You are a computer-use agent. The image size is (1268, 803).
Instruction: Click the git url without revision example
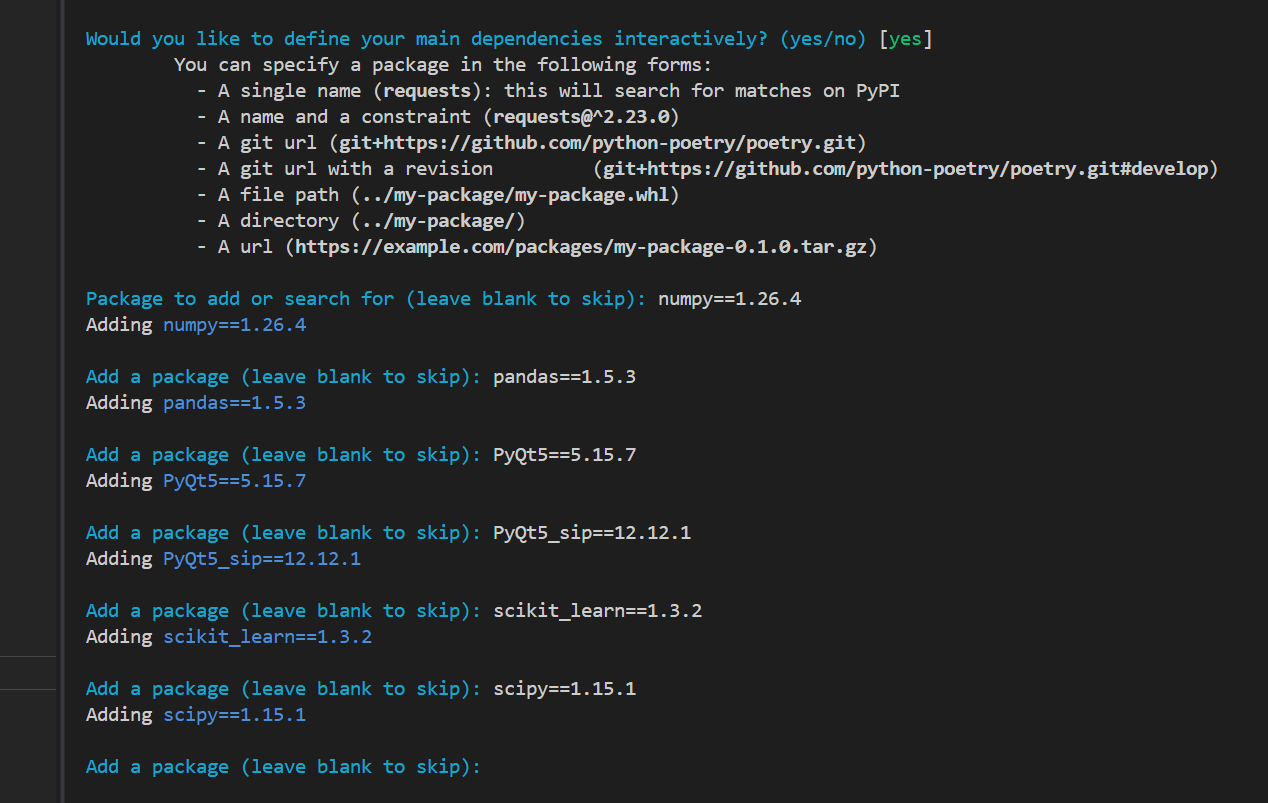pyautogui.click(x=598, y=143)
